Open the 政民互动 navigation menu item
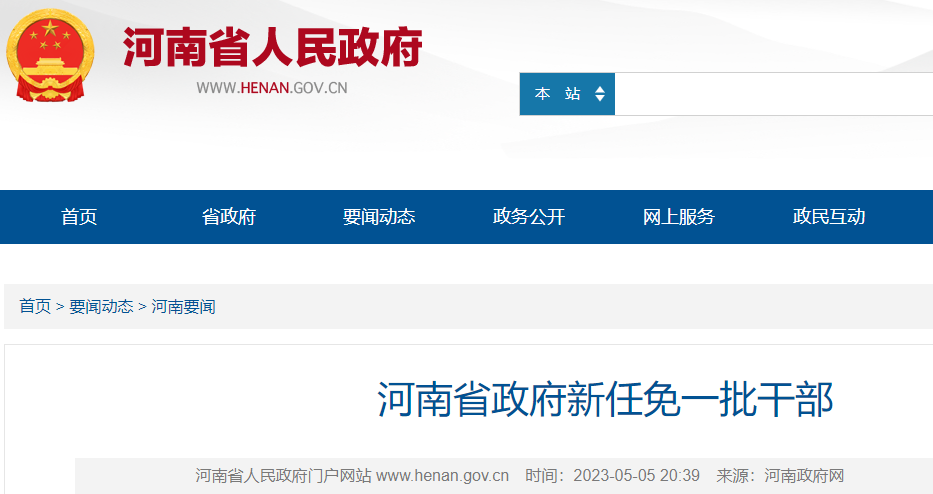This screenshot has width=933, height=494. coord(829,217)
